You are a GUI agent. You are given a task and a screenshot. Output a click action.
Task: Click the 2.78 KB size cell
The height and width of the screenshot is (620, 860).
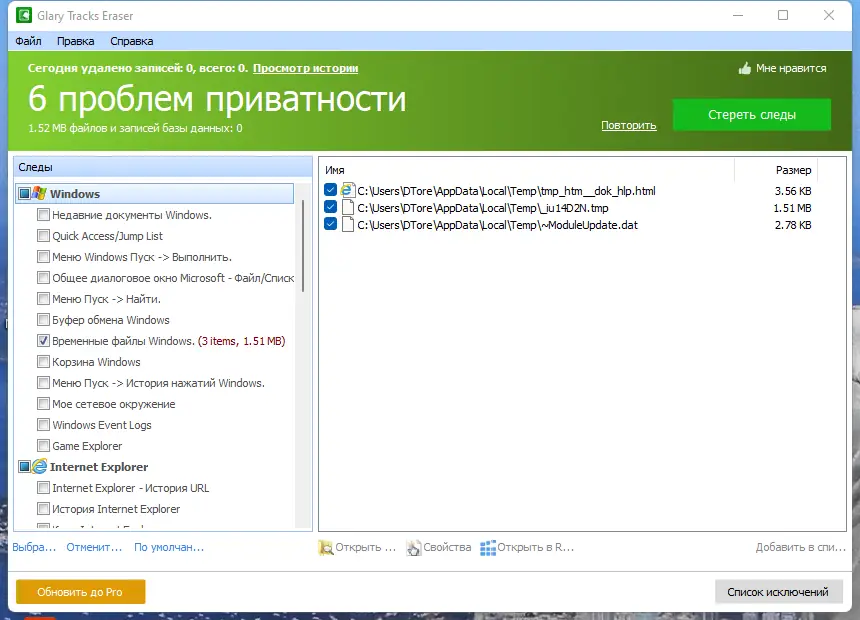pos(793,225)
